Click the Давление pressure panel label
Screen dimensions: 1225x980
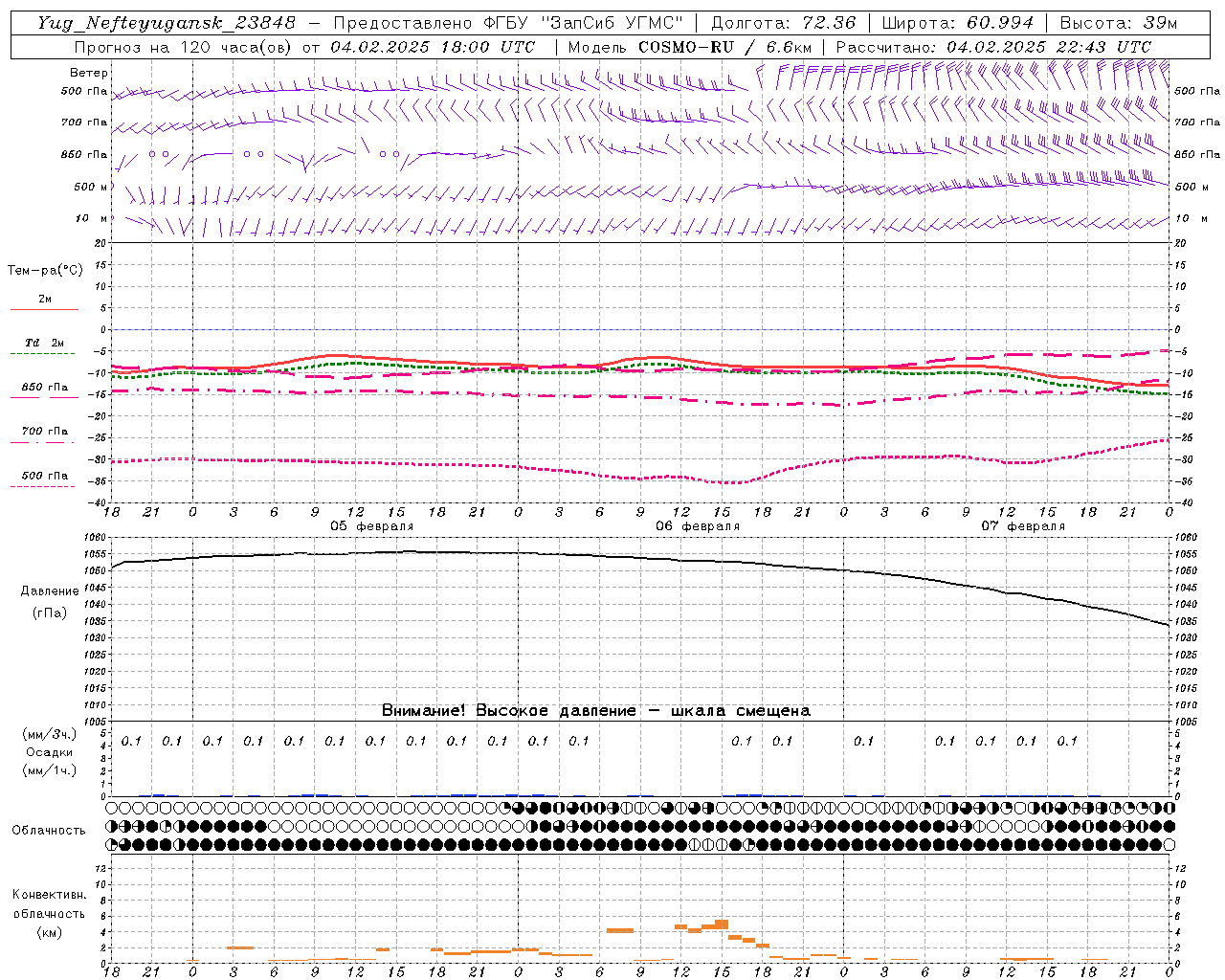click(50, 590)
